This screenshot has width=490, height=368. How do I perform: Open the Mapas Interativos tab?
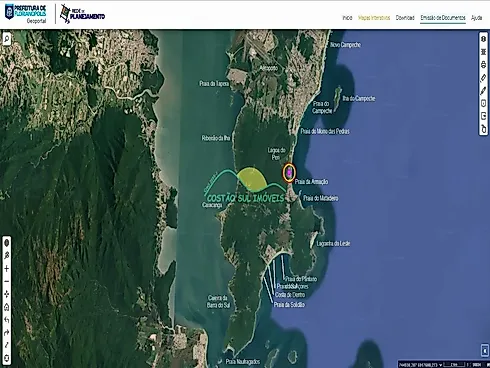[374, 18]
